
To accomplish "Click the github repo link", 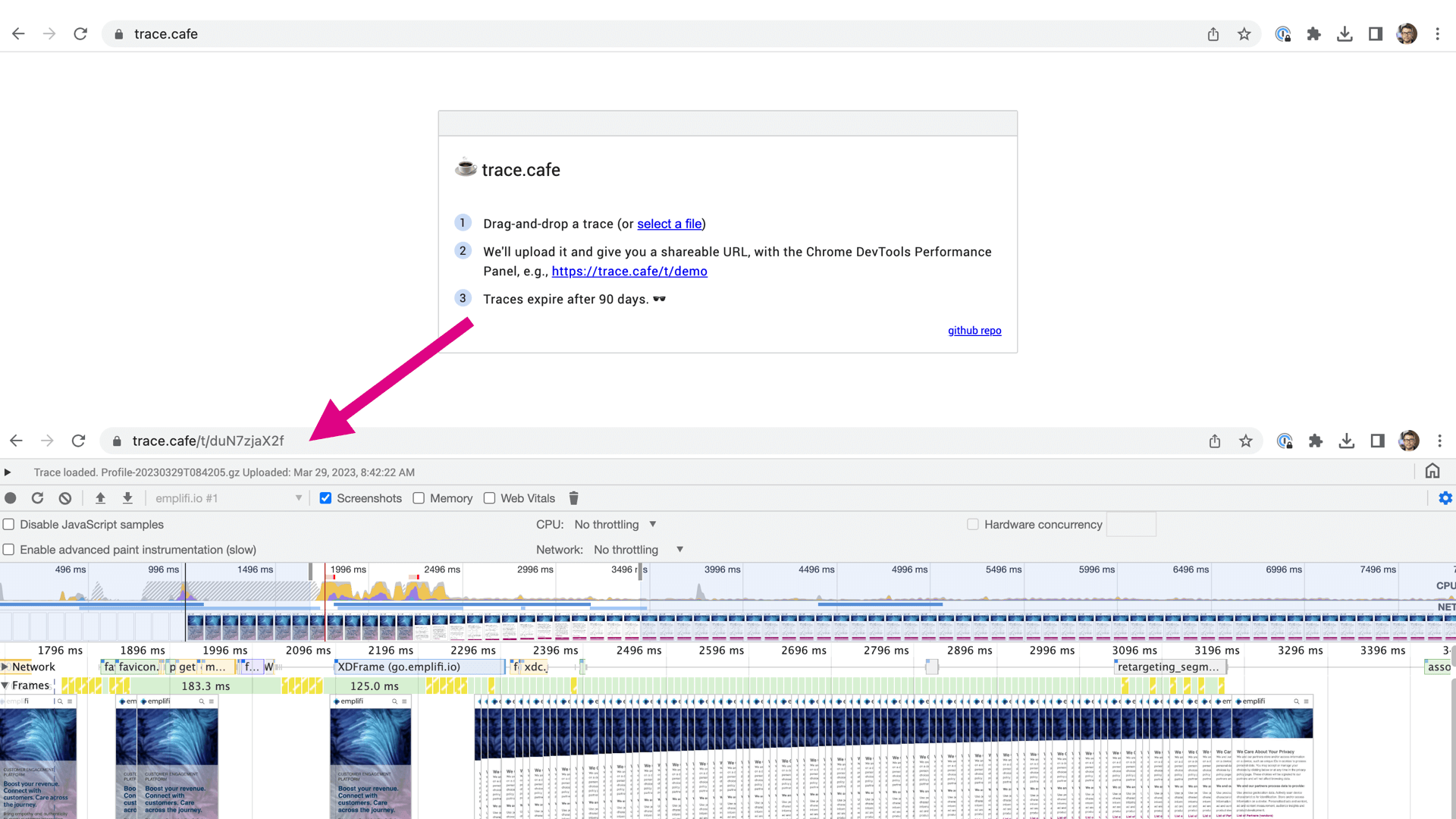I will [x=974, y=330].
